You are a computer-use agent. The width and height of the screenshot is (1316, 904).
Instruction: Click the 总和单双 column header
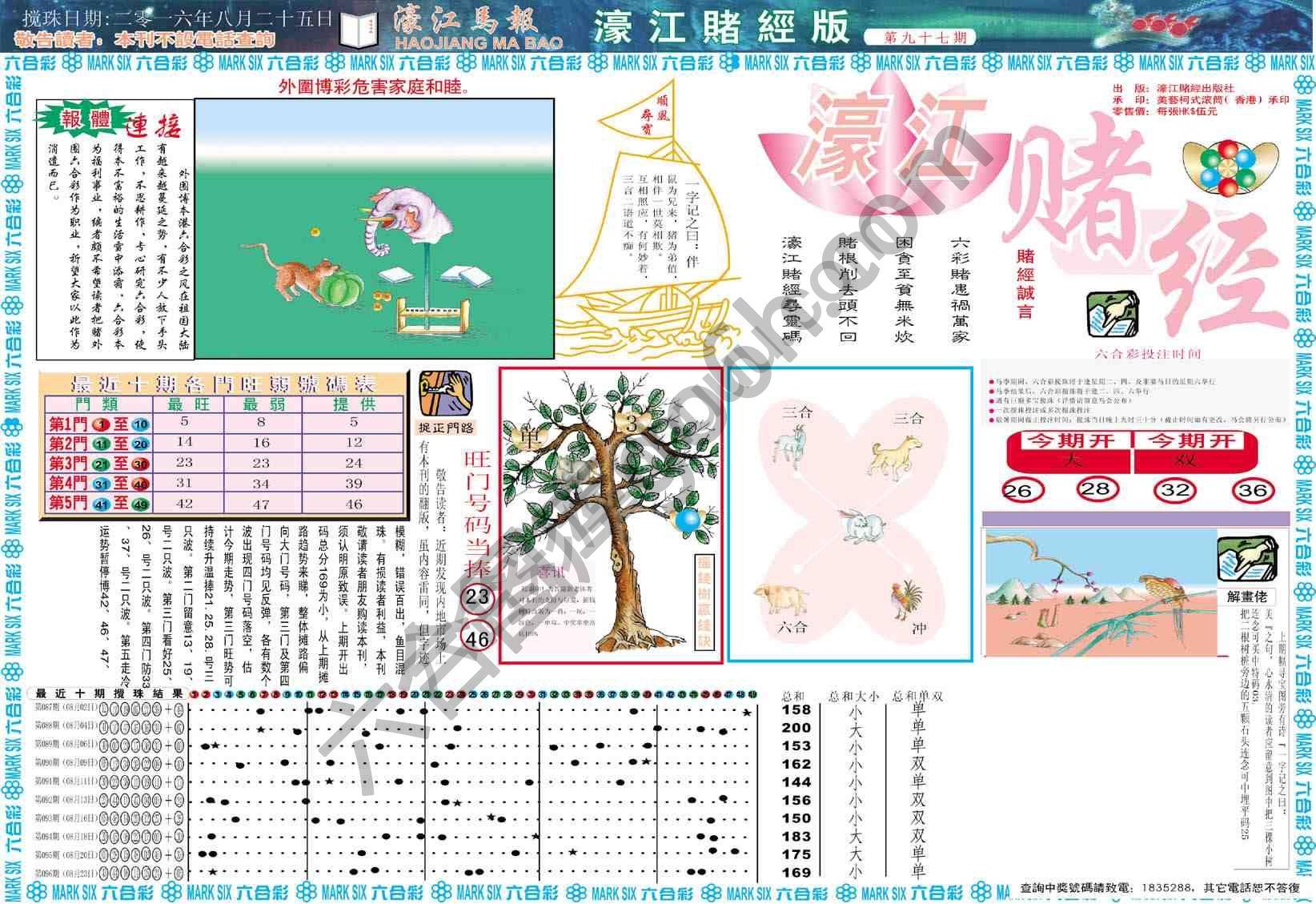coord(918,697)
